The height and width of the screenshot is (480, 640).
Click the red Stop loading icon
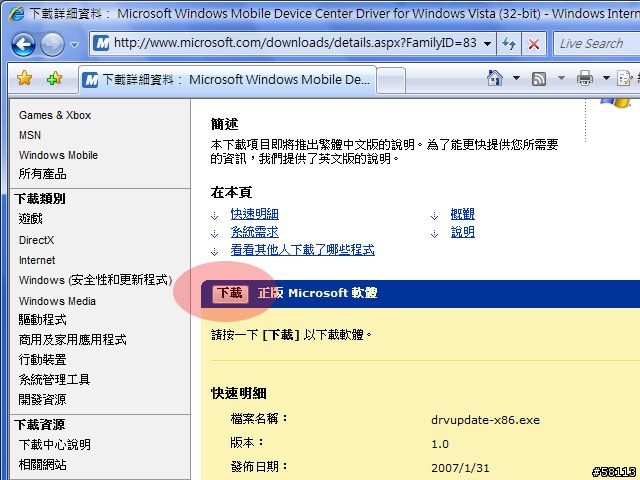point(533,43)
